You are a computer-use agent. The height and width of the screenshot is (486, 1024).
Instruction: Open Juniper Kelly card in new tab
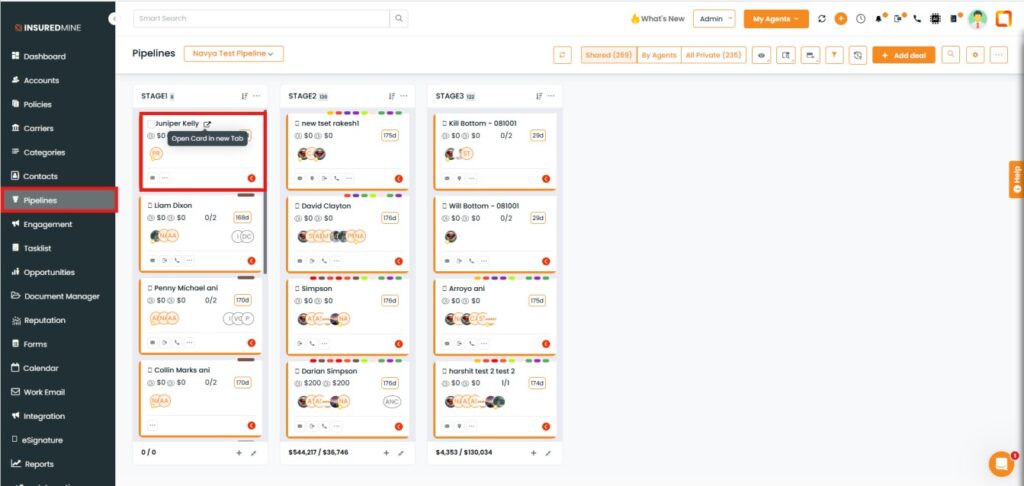tap(207, 124)
